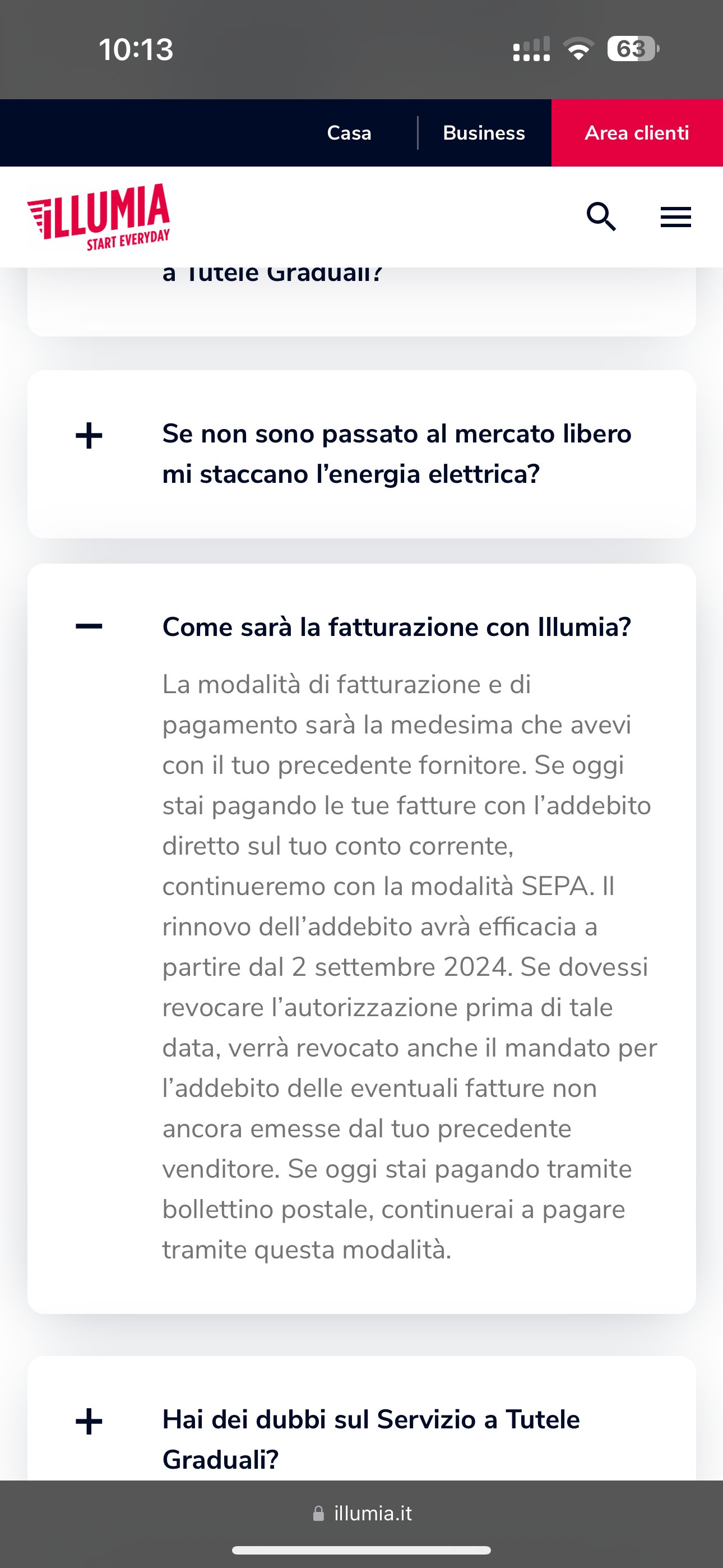The height and width of the screenshot is (1568, 723).
Task: Tap question "Se non sono passato al mercato libero"
Action: (x=397, y=454)
